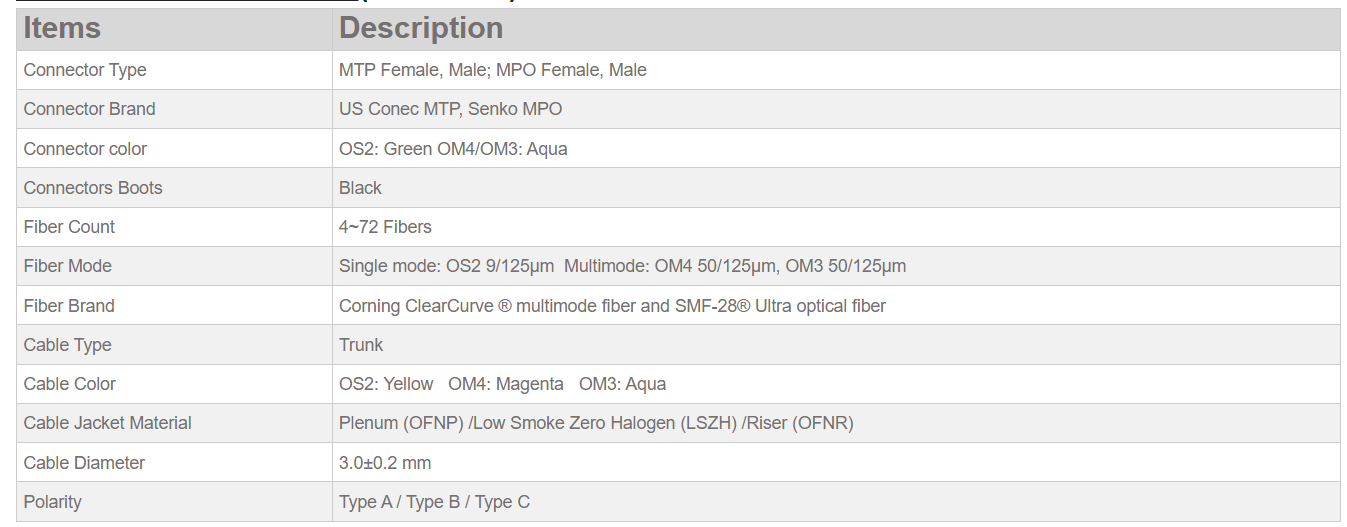1347x527 pixels.
Task: Click the Corning ClearCurve fiber brand description
Action: click(612, 306)
